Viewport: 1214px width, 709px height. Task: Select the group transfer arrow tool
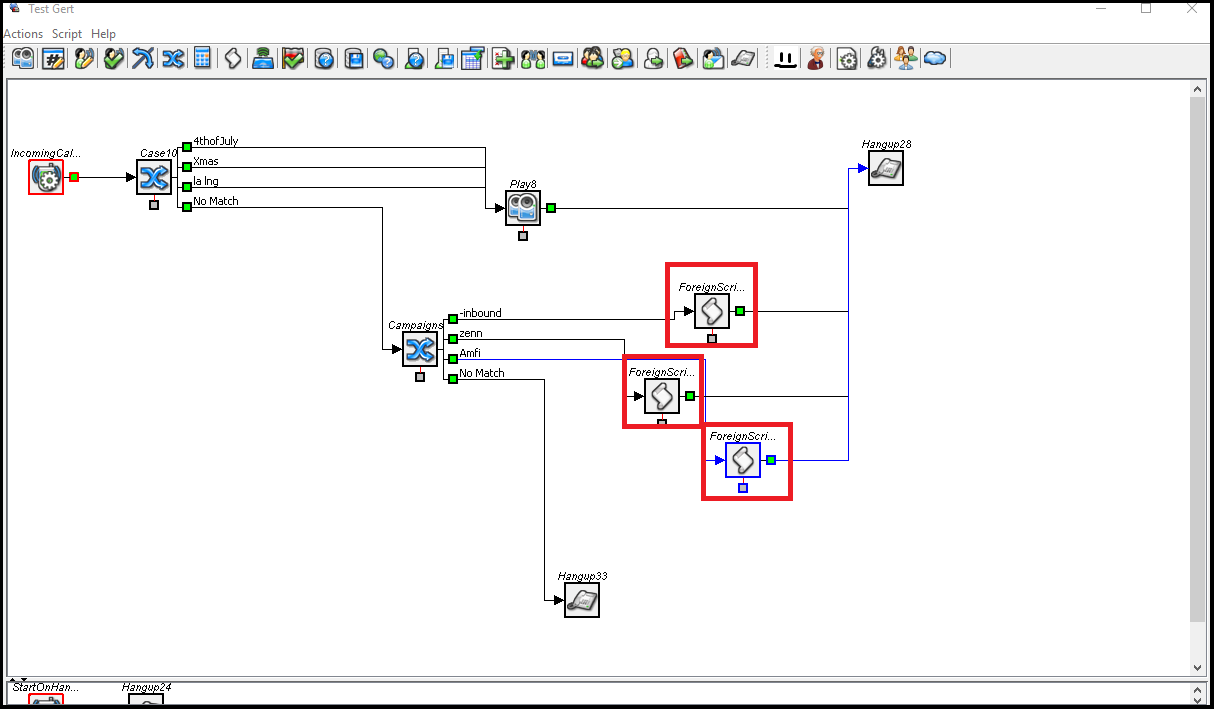593,59
